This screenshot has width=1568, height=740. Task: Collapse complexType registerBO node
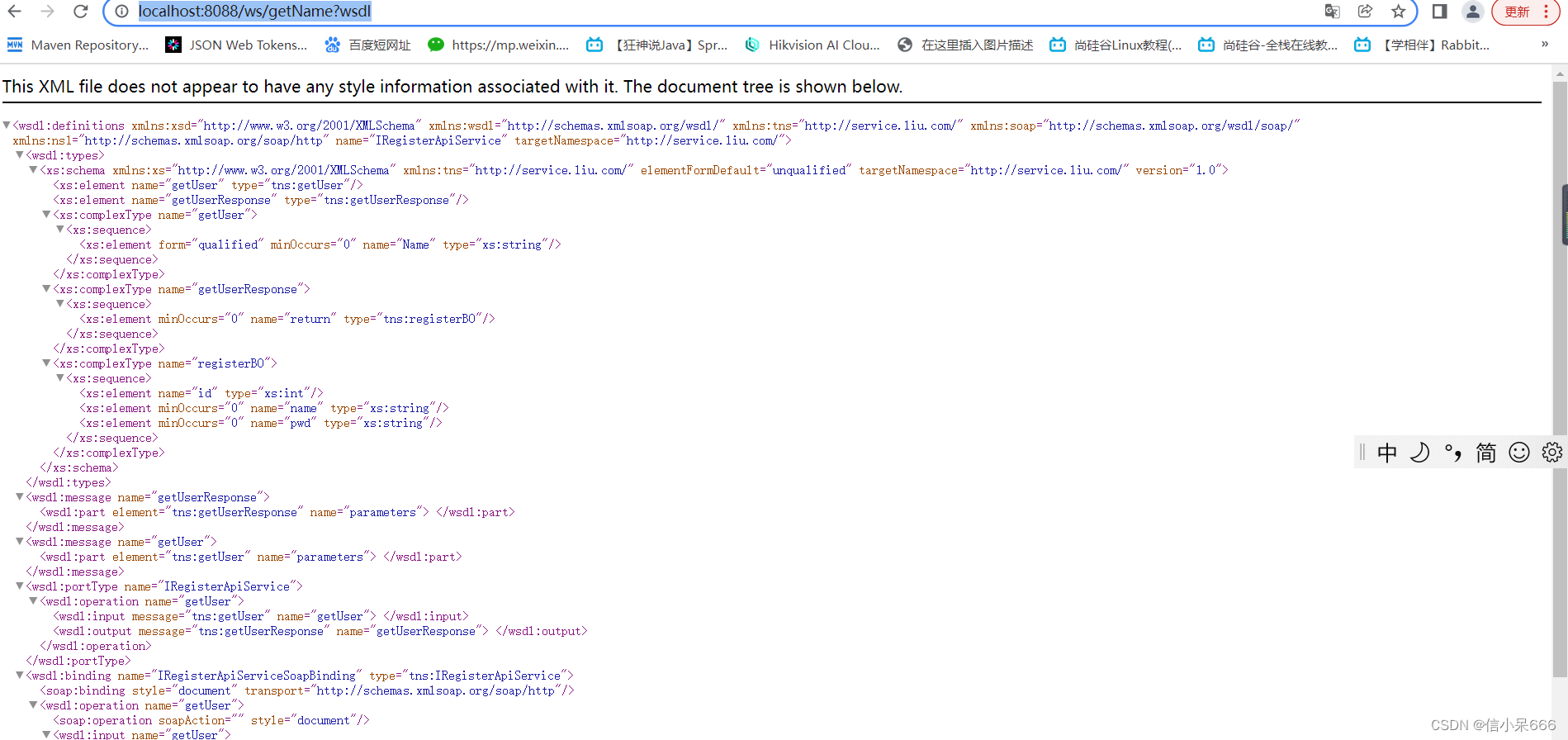coord(46,363)
